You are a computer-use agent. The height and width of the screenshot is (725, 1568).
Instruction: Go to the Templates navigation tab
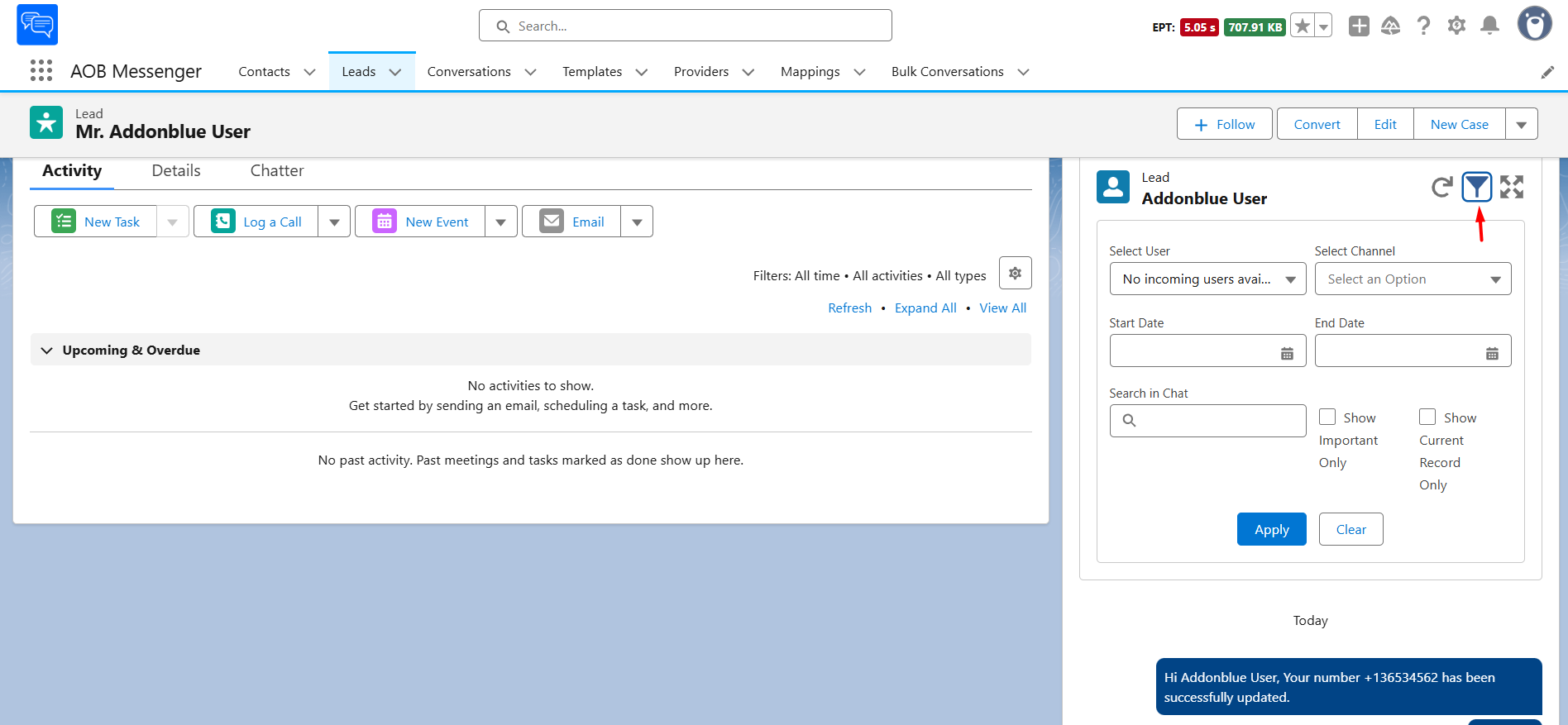click(592, 72)
